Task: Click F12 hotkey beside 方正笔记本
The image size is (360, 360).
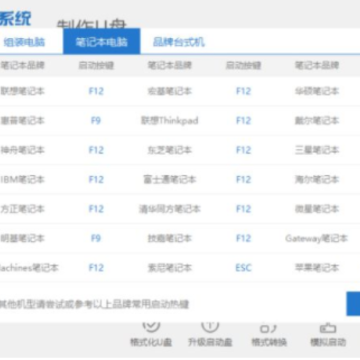Action: click(x=96, y=209)
